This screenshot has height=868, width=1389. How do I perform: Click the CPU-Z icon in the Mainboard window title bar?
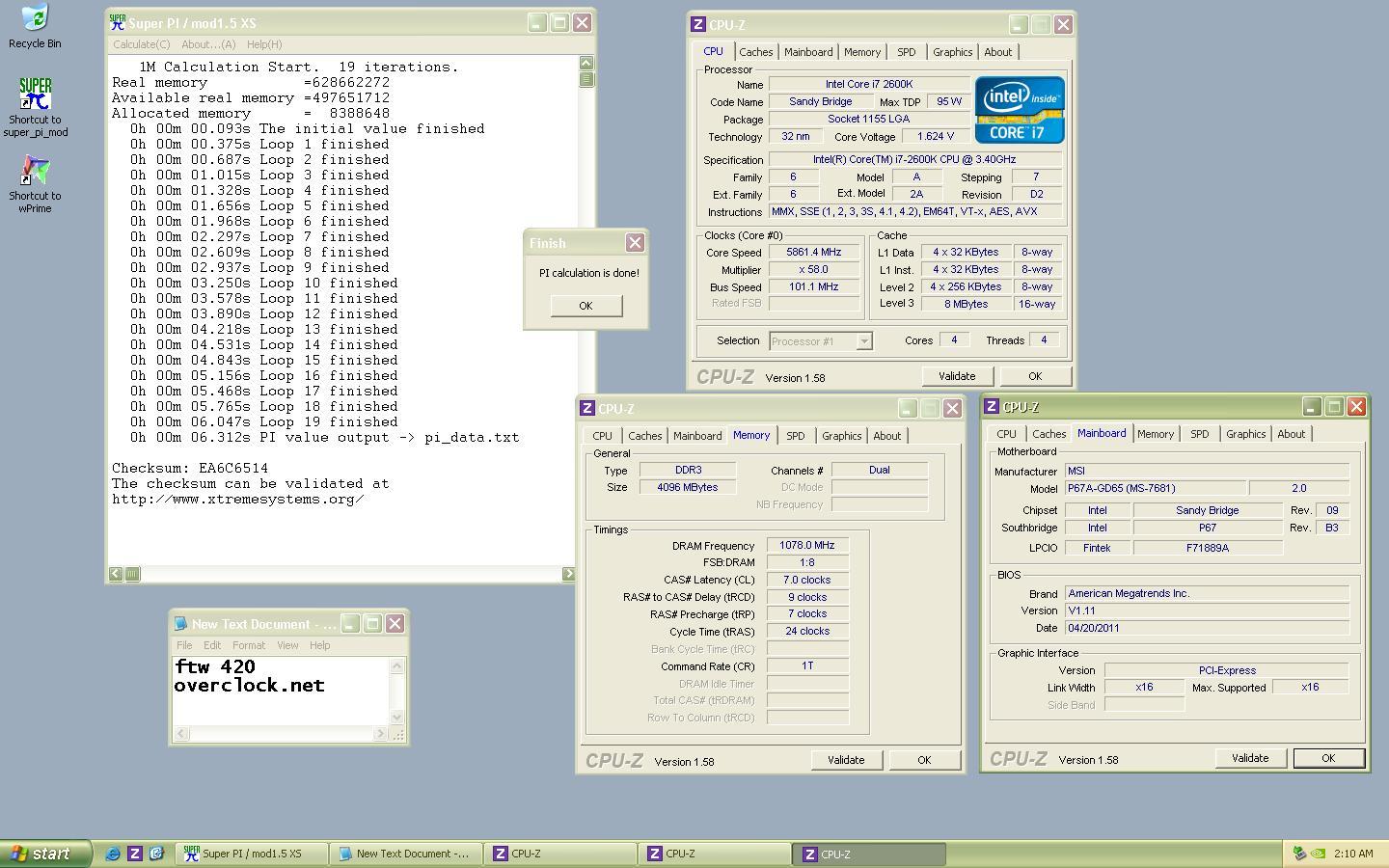pos(991,406)
